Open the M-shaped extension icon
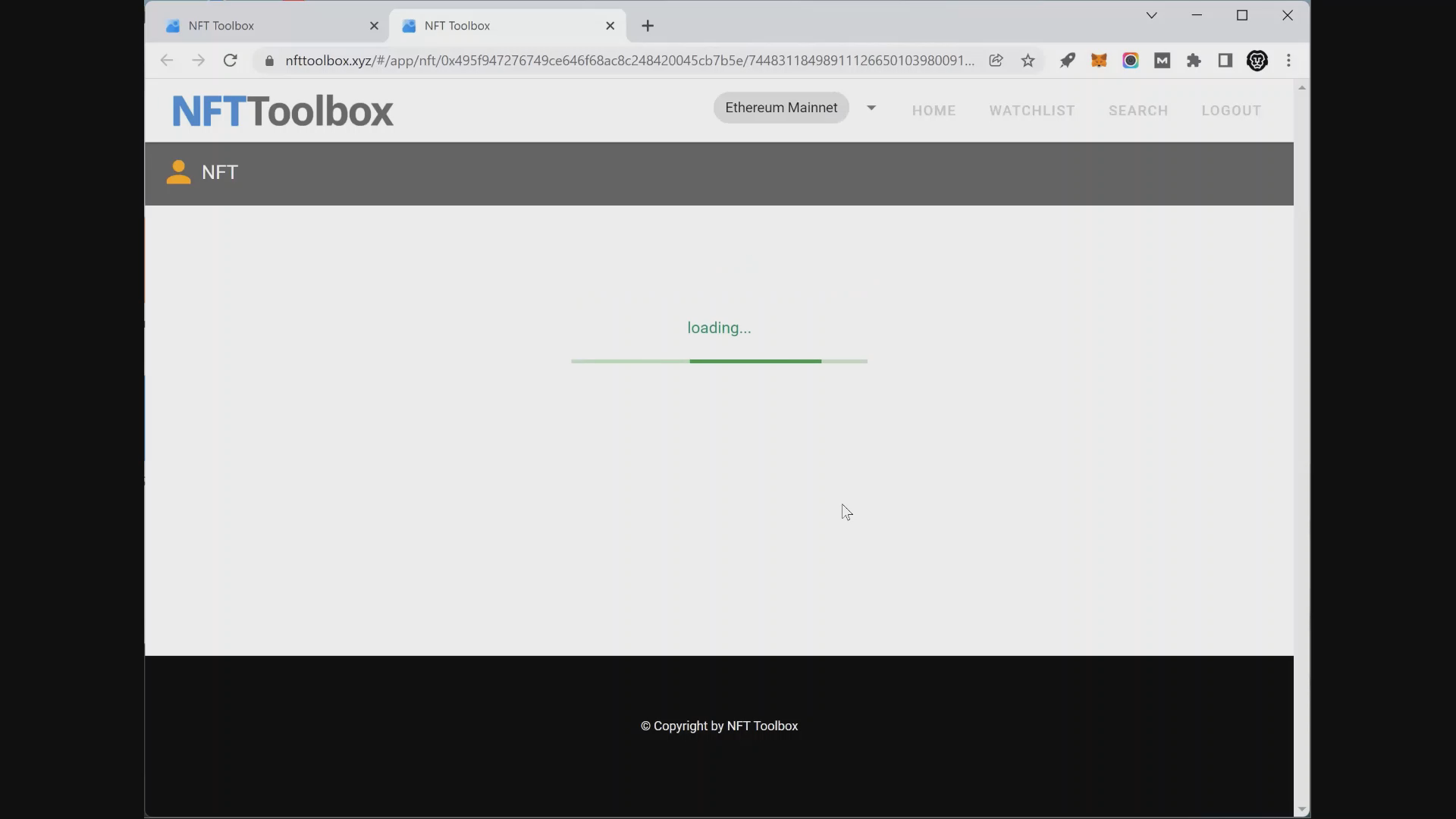This screenshot has height=819, width=1456. click(1163, 61)
